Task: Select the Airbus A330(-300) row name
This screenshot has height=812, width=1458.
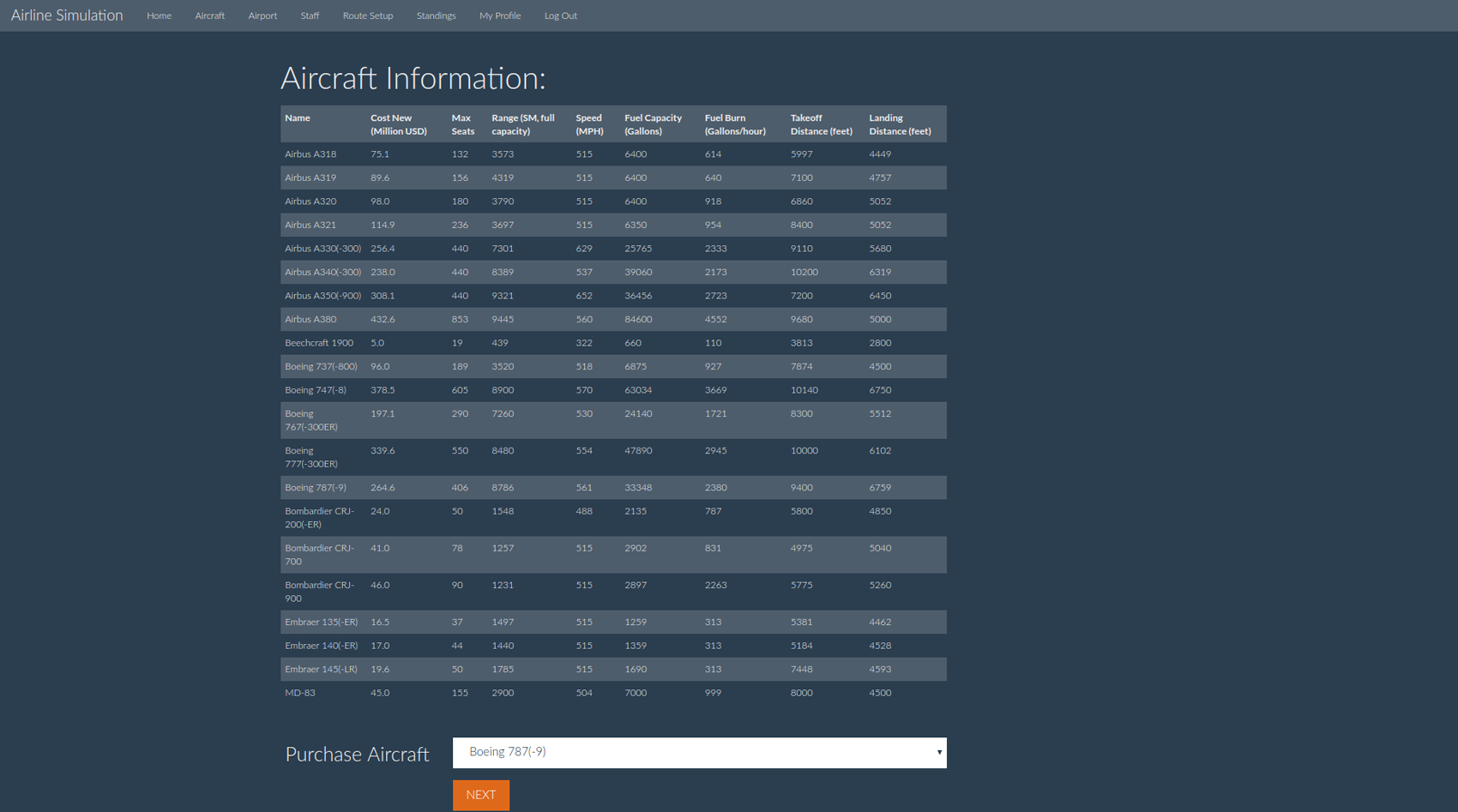Action: [x=323, y=249]
